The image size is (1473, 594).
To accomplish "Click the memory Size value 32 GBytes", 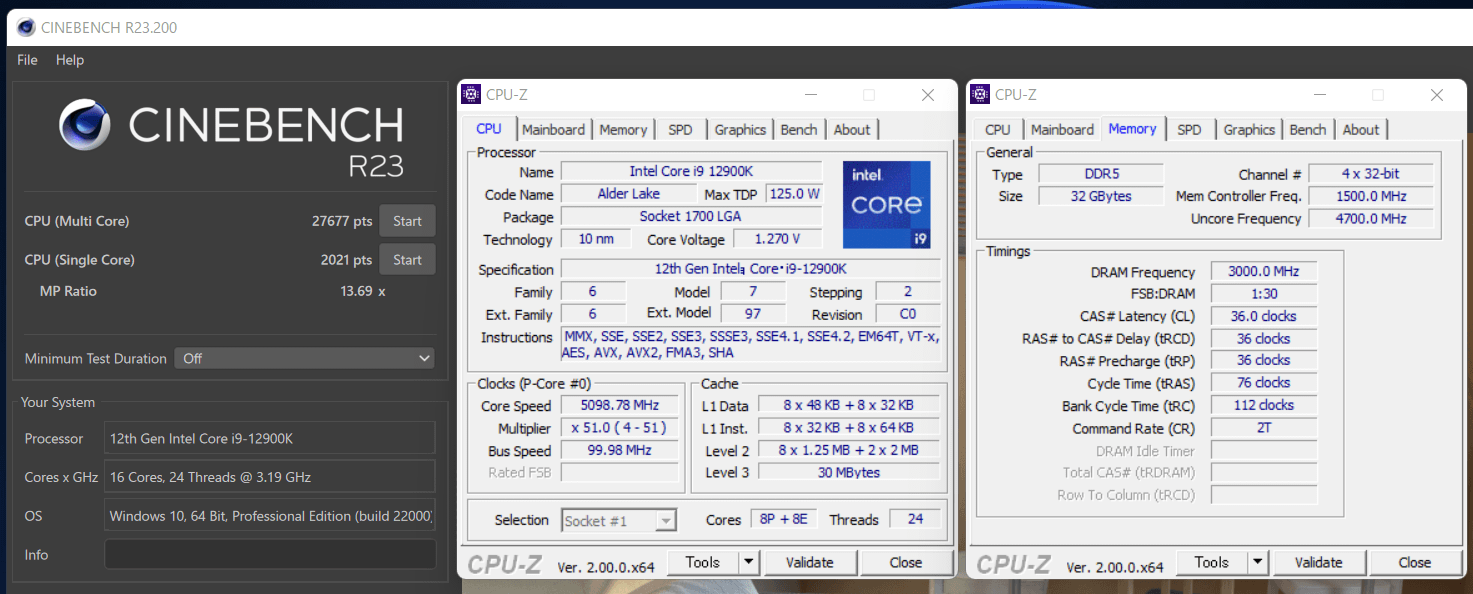I will coord(1101,196).
